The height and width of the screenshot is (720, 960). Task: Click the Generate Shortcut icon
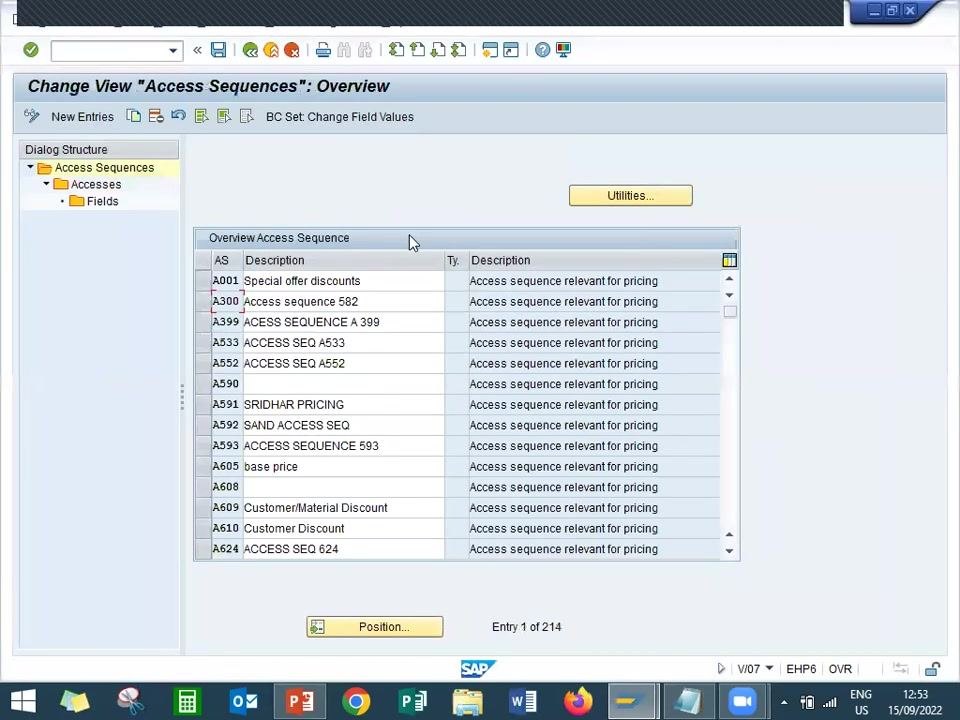point(511,50)
